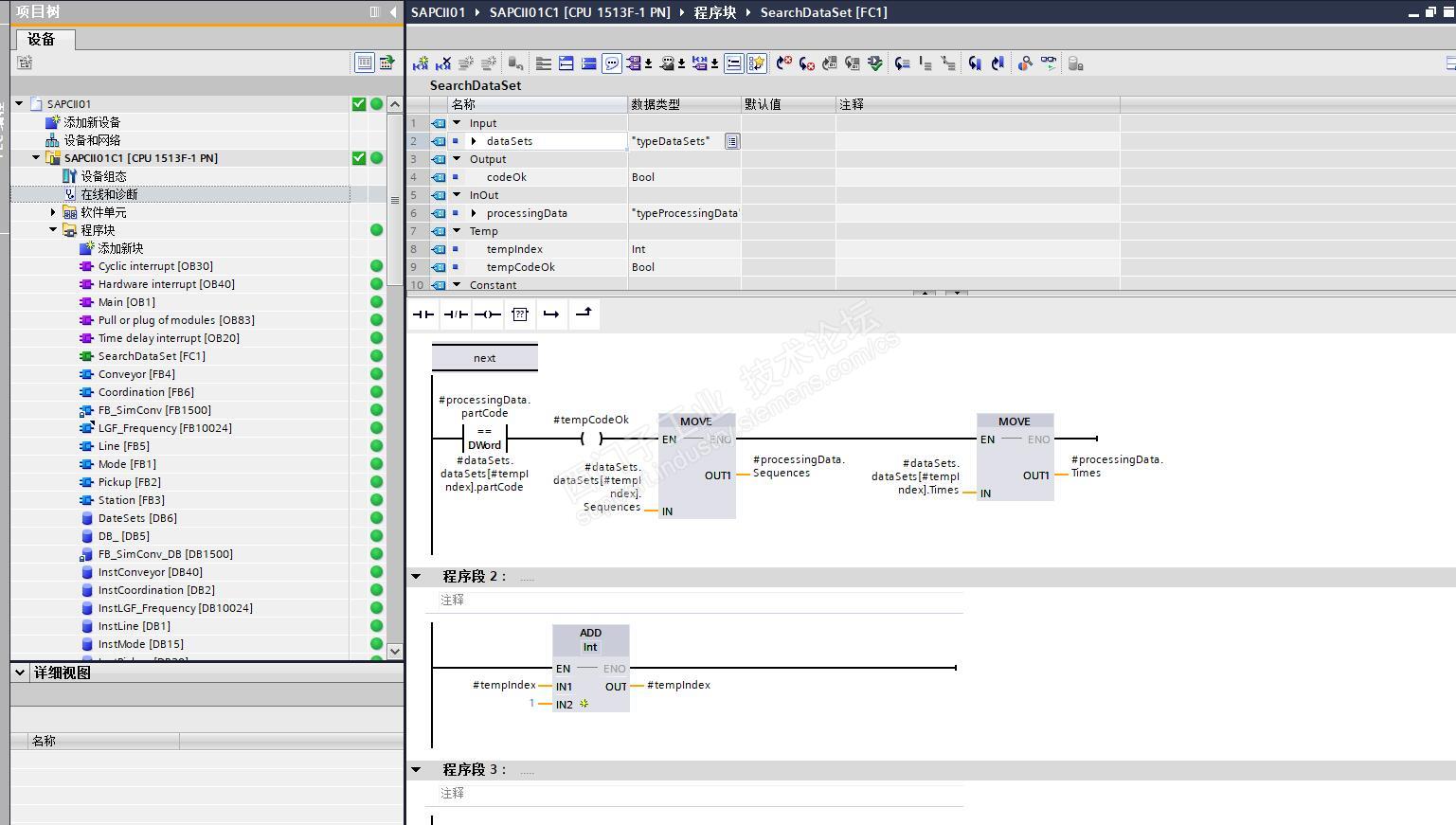The image size is (1456, 825).
Task: Select Cyclic interrupt [OB30] block
Action: click(155, 266)
